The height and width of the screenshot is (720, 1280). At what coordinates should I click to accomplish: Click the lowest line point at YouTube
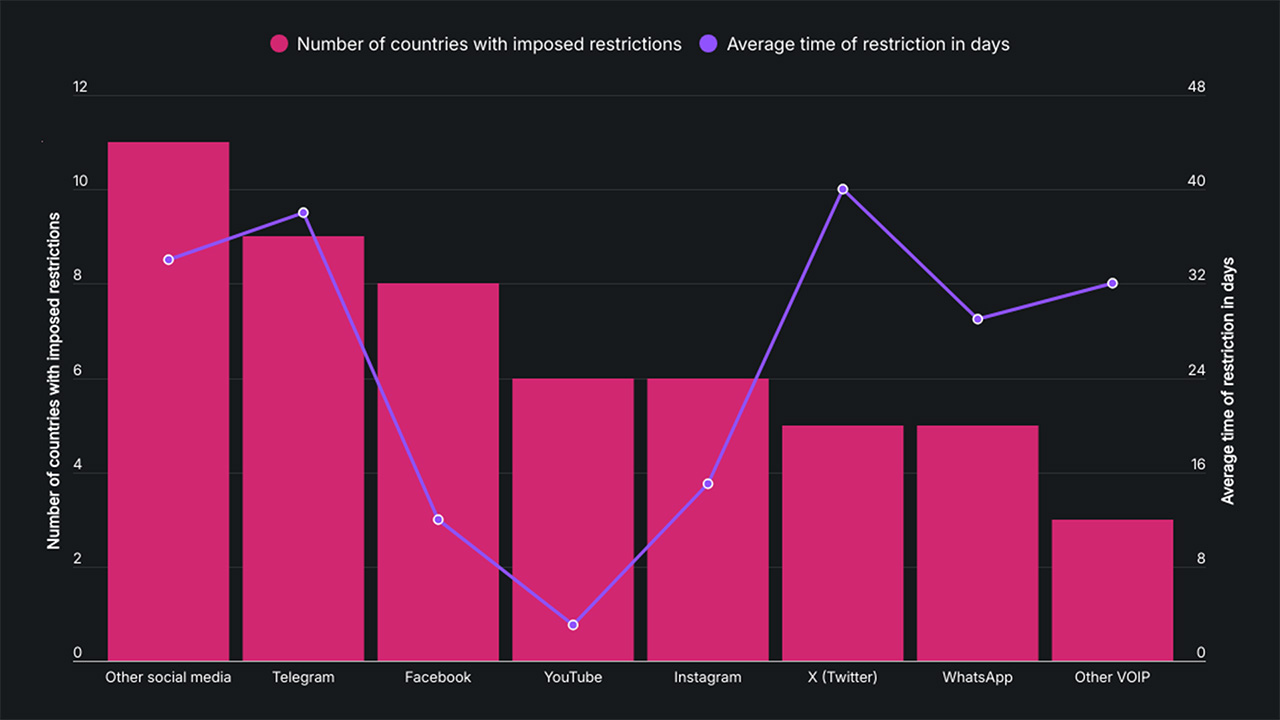(x=573, y=625)
